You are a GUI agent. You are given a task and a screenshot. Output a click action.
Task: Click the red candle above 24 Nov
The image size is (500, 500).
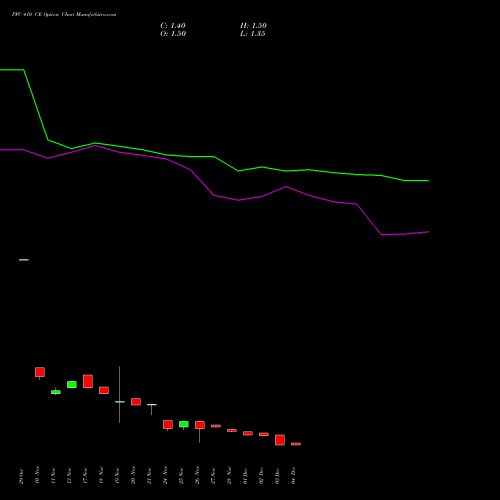click(x=168, y=425)
